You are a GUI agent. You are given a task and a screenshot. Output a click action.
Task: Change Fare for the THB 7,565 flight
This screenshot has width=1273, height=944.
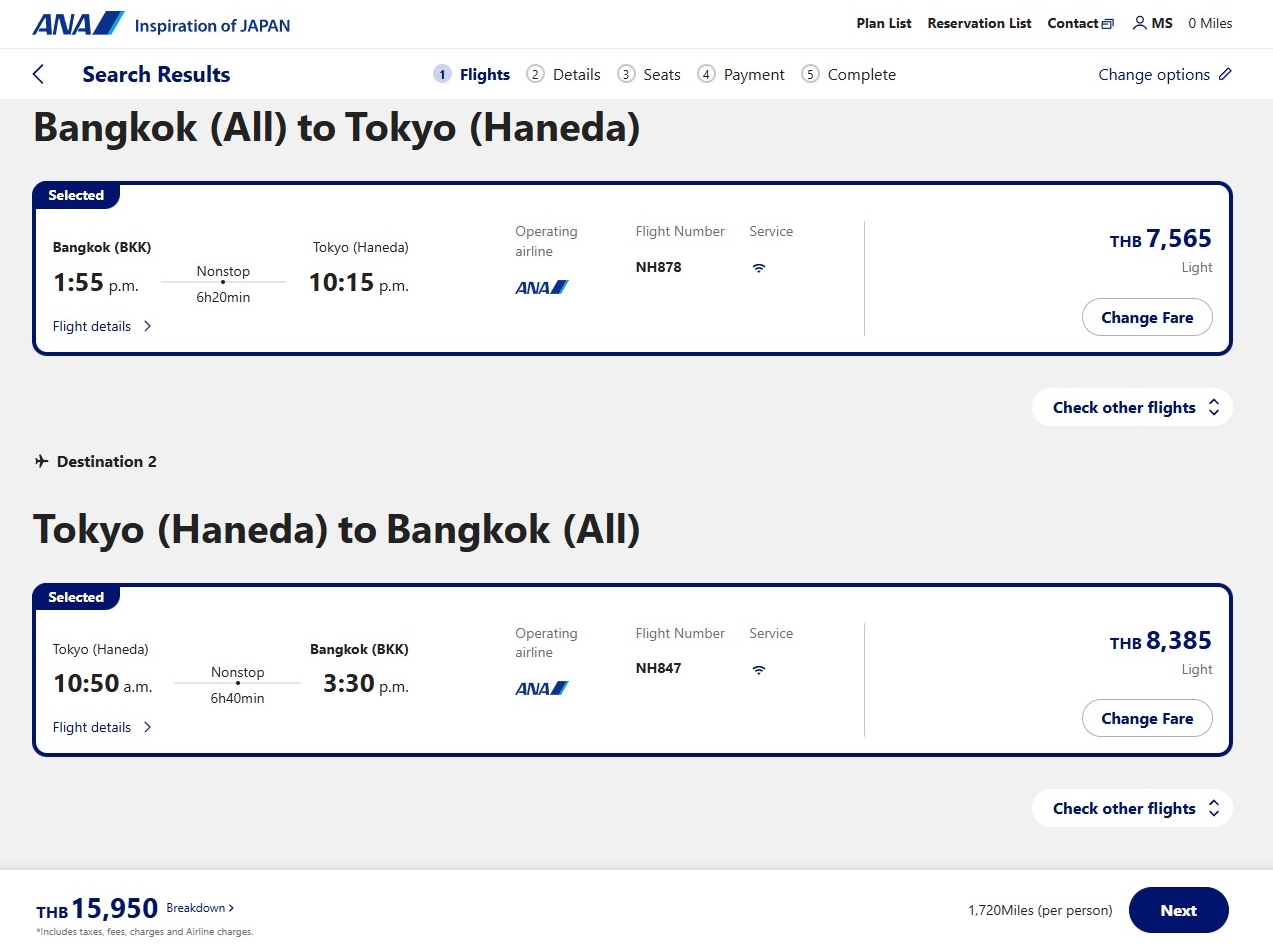(1147, 317)
